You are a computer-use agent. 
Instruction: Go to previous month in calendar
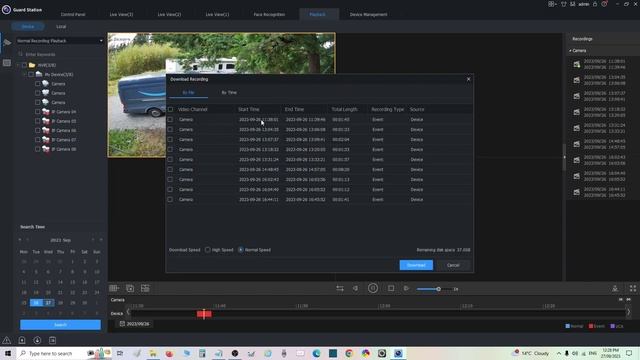(x=27, y=240)
